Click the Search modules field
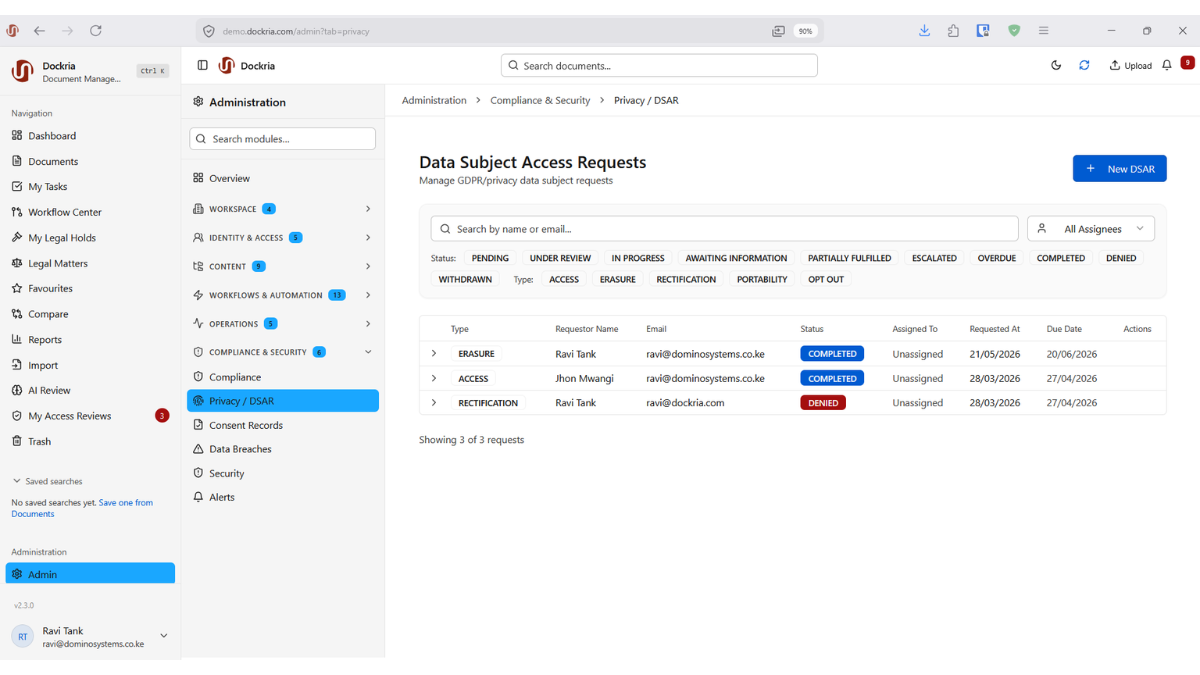 coord(282,139)
